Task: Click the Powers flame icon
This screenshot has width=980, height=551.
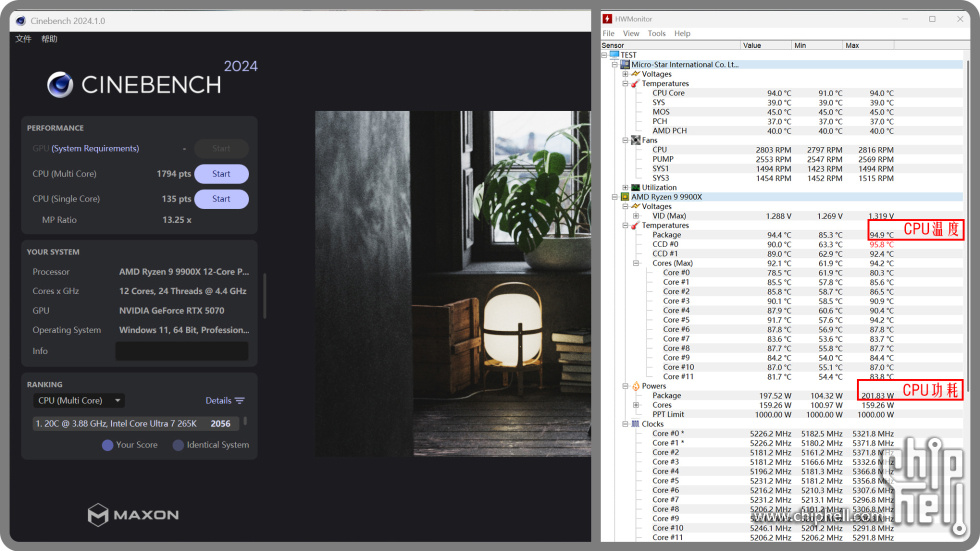Action: tap(636, 386)
